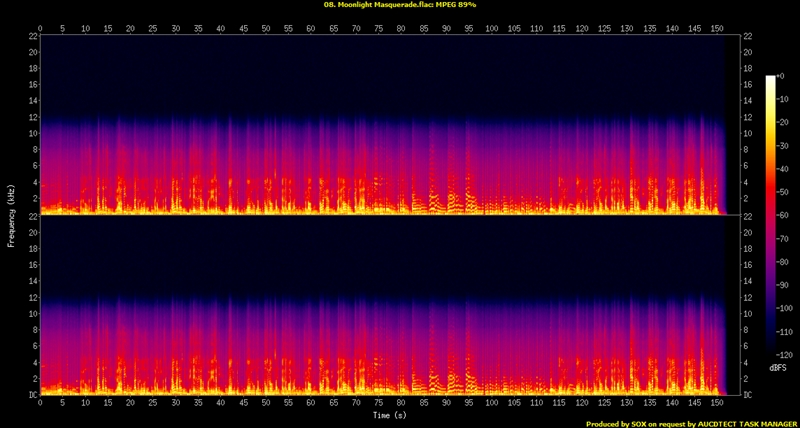The height and width of the screenshot is (428, 800).
Task: Select the 75 mark on top time axis
Action: (x=378, y=28)
